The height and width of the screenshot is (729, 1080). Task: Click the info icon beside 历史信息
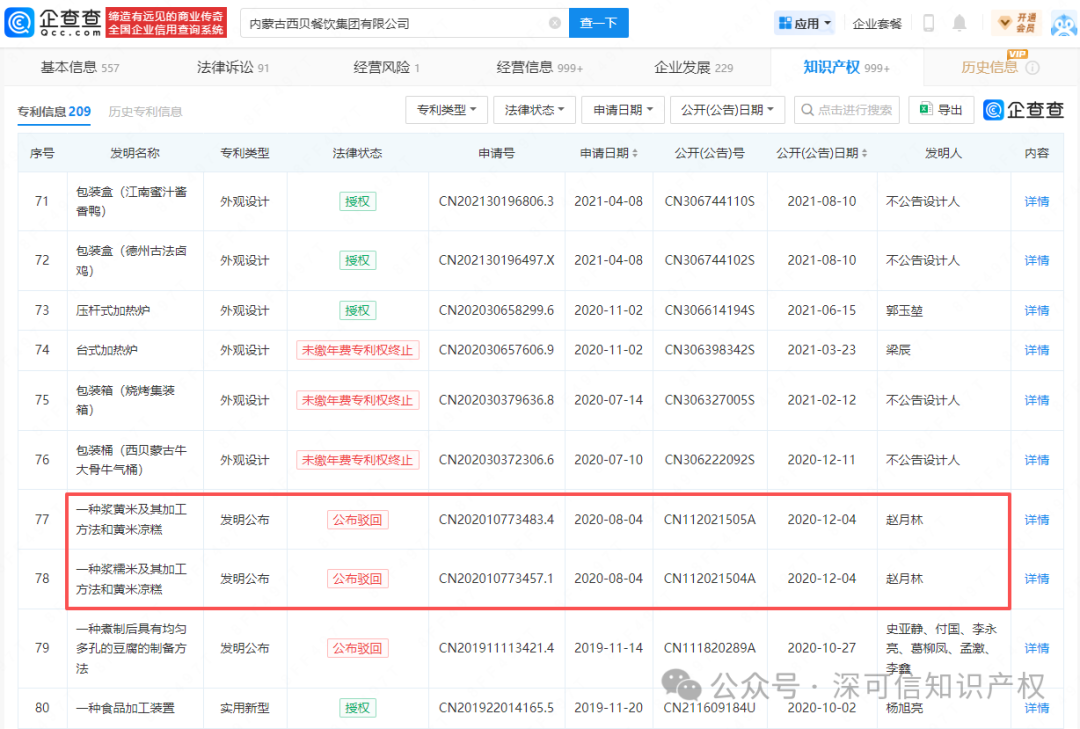[x=1032, y=68]
